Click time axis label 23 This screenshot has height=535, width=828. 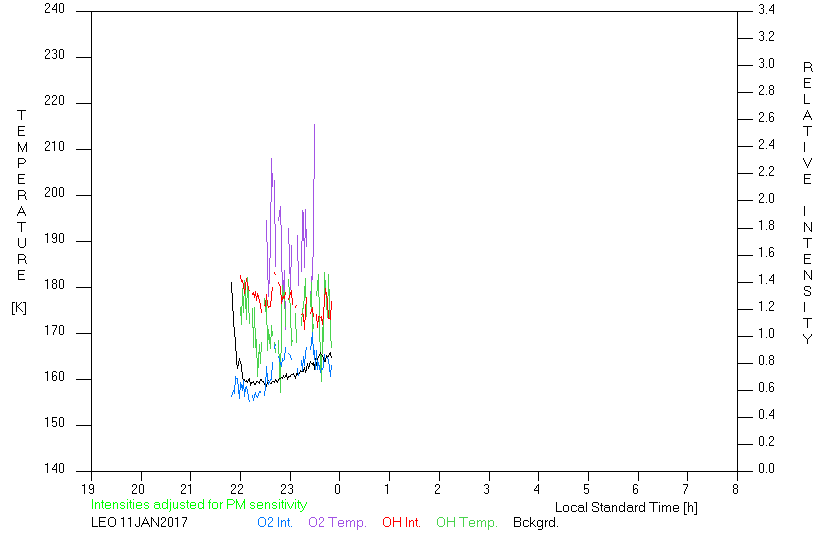[287, 489]
